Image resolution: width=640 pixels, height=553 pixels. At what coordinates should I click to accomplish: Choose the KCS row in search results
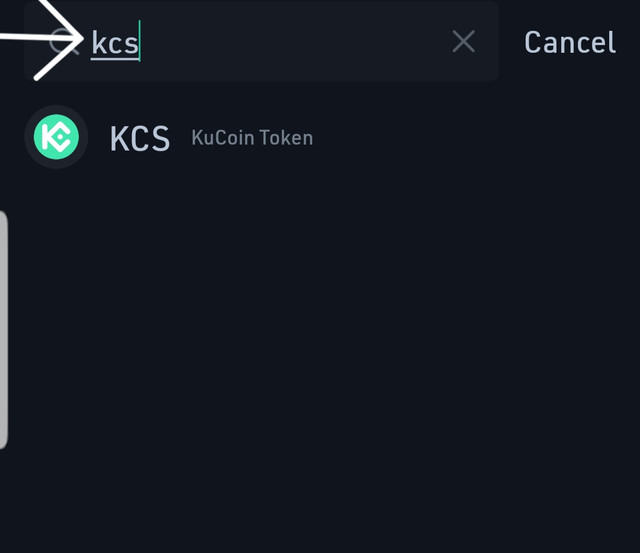click(320, 137)
